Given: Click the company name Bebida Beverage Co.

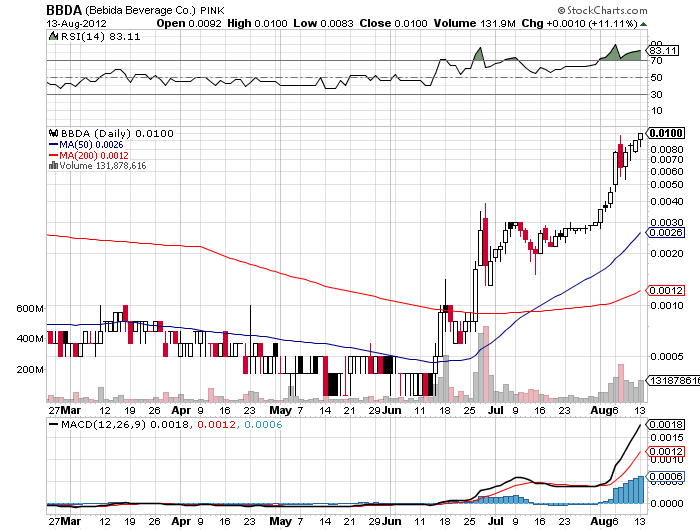Looking at the screenshot, I should tap(141, 10).
